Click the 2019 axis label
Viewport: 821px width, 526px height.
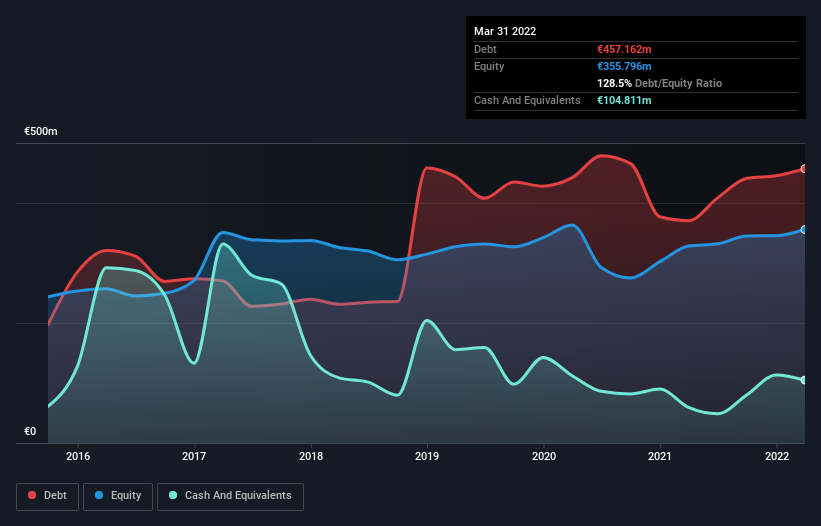pos(427,456)
